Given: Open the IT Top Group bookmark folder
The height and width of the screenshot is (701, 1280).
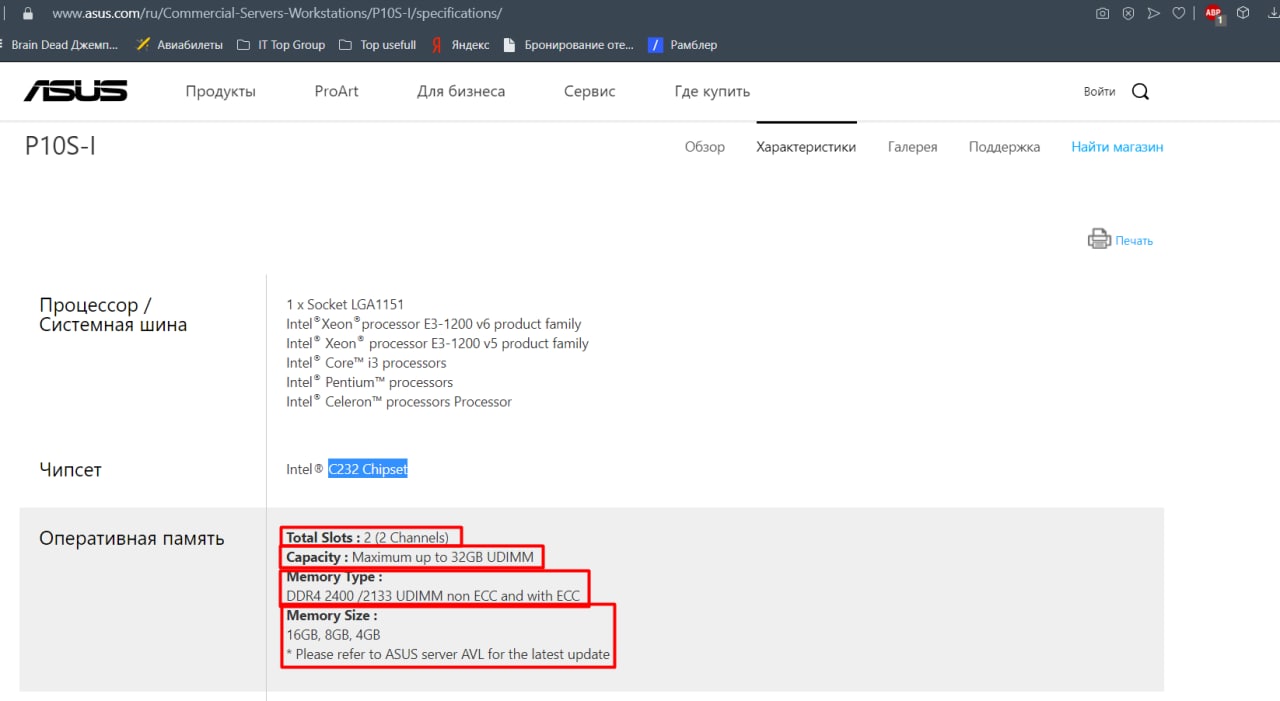Looking at the screenshot, I should coord(281,45).
